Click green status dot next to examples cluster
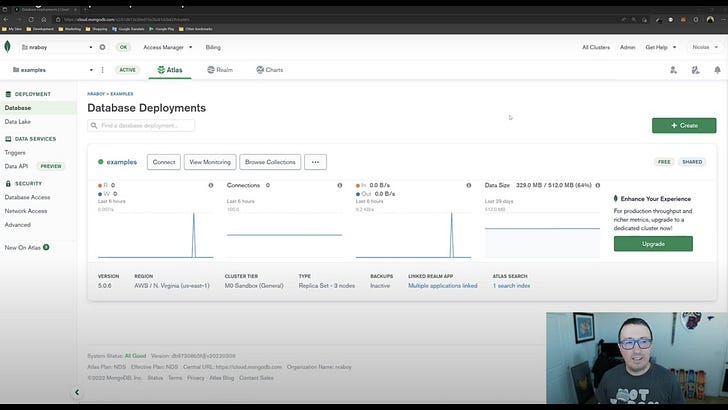The height and width of the screenshot is (410, 728). pyautogui.click(x=101, y=162)
